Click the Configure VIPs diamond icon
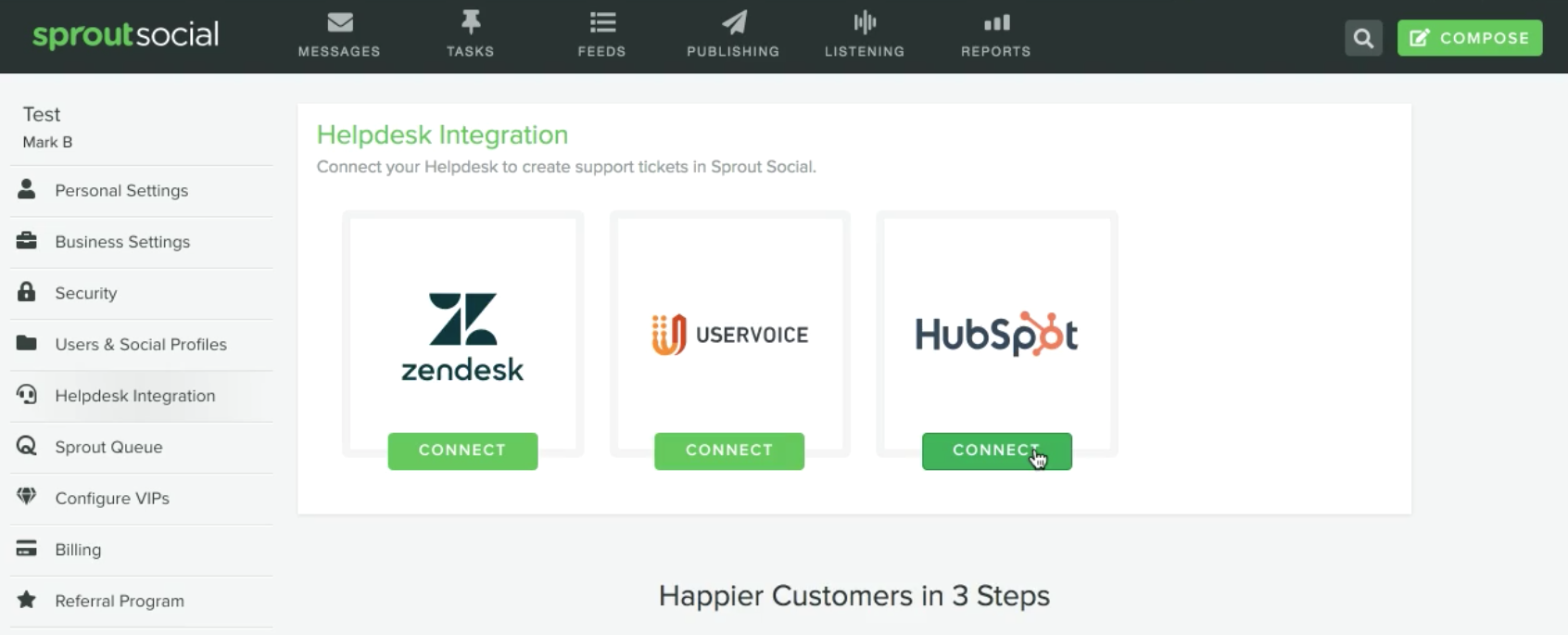This screenshot has width=1568, height=635. pyautogui.click(x=27, y=497)
